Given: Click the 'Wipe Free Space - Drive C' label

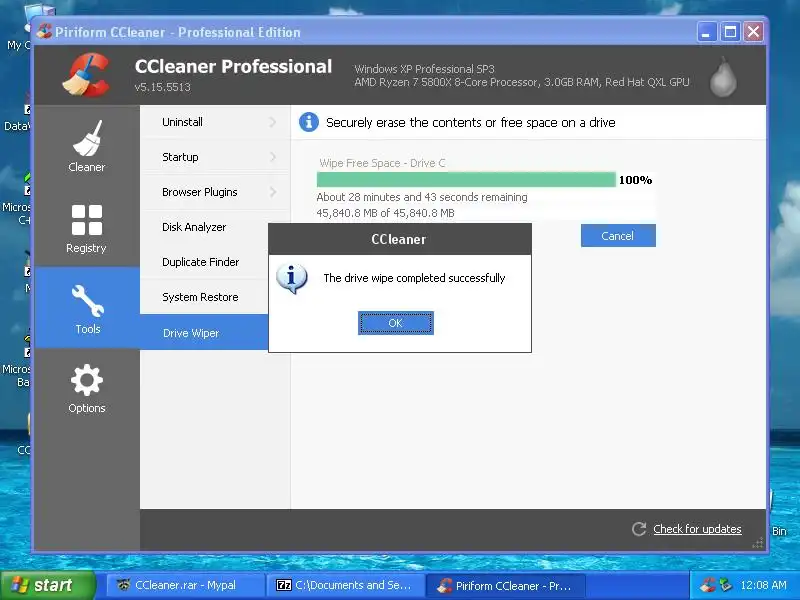Looking at the screenshot, I should pyautogui.click(x=382, y=163).
